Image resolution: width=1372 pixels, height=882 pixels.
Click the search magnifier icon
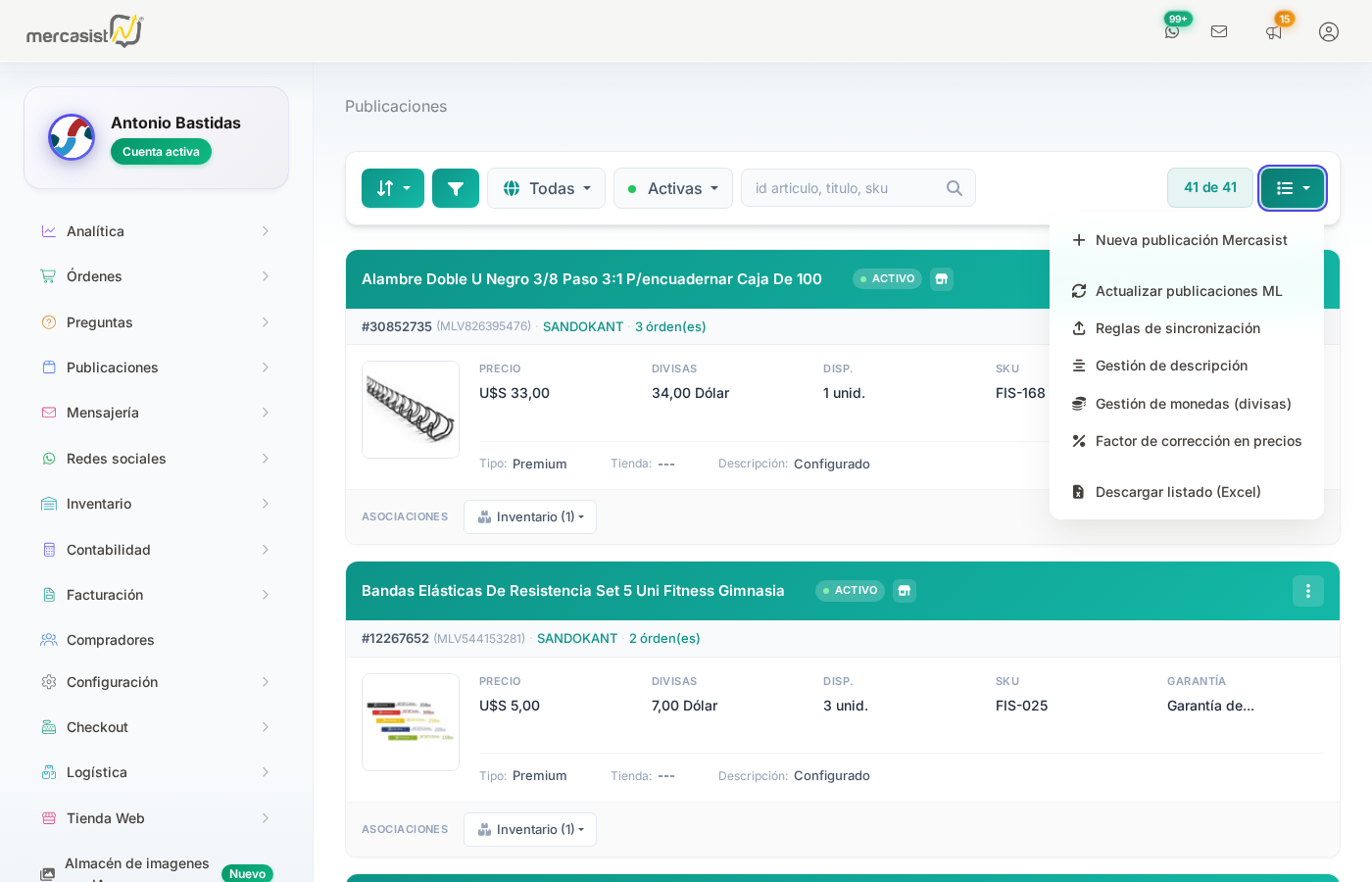[x=954, y=188]
